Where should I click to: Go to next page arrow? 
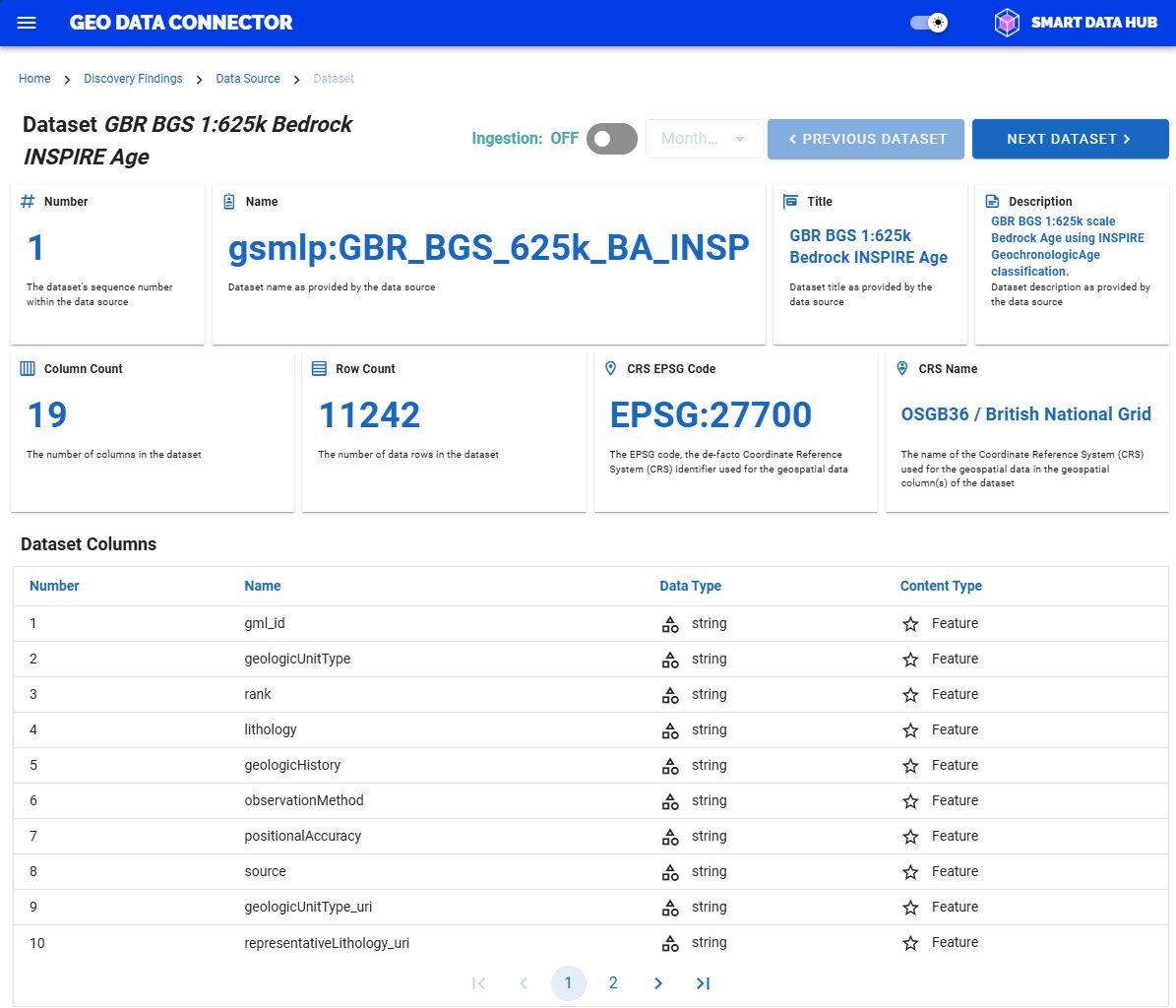point(657,982)
